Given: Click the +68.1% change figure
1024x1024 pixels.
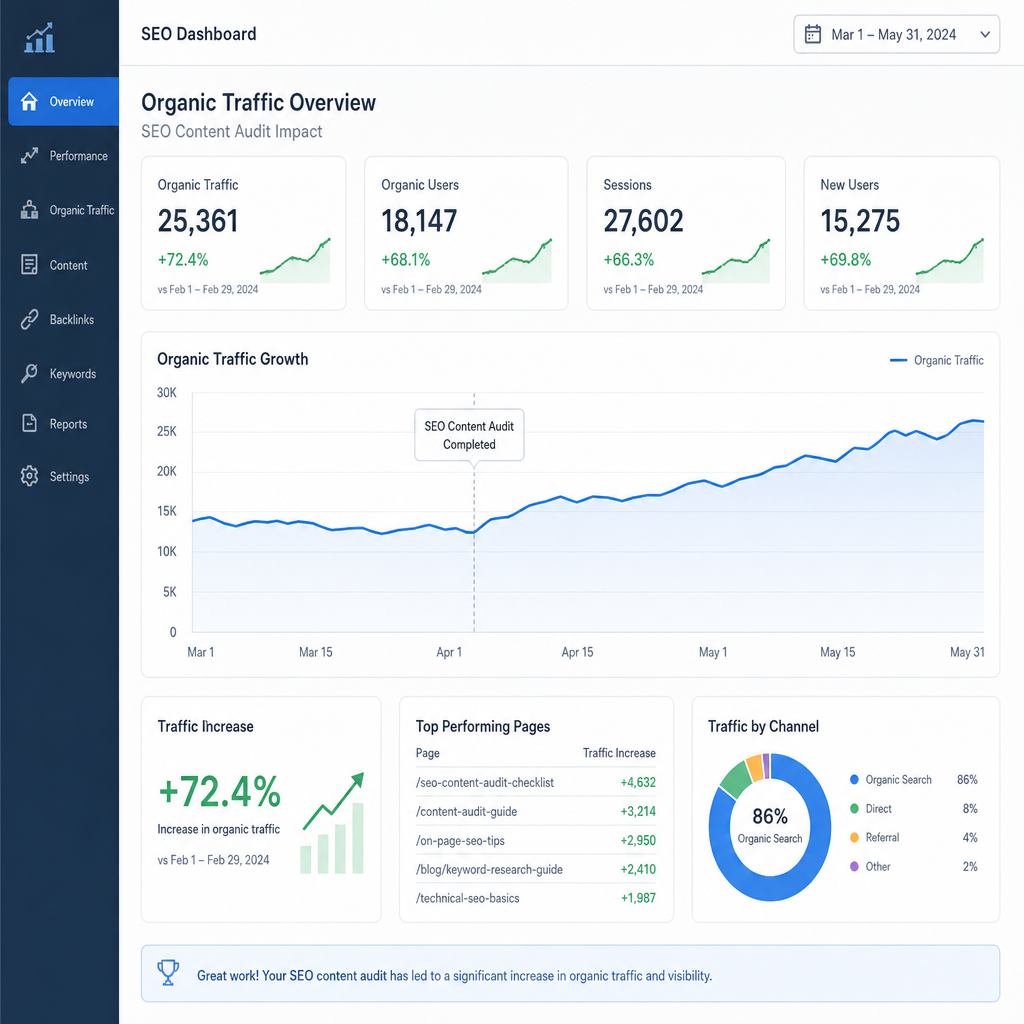Looking at the screenshot, I should pos(406,260).
